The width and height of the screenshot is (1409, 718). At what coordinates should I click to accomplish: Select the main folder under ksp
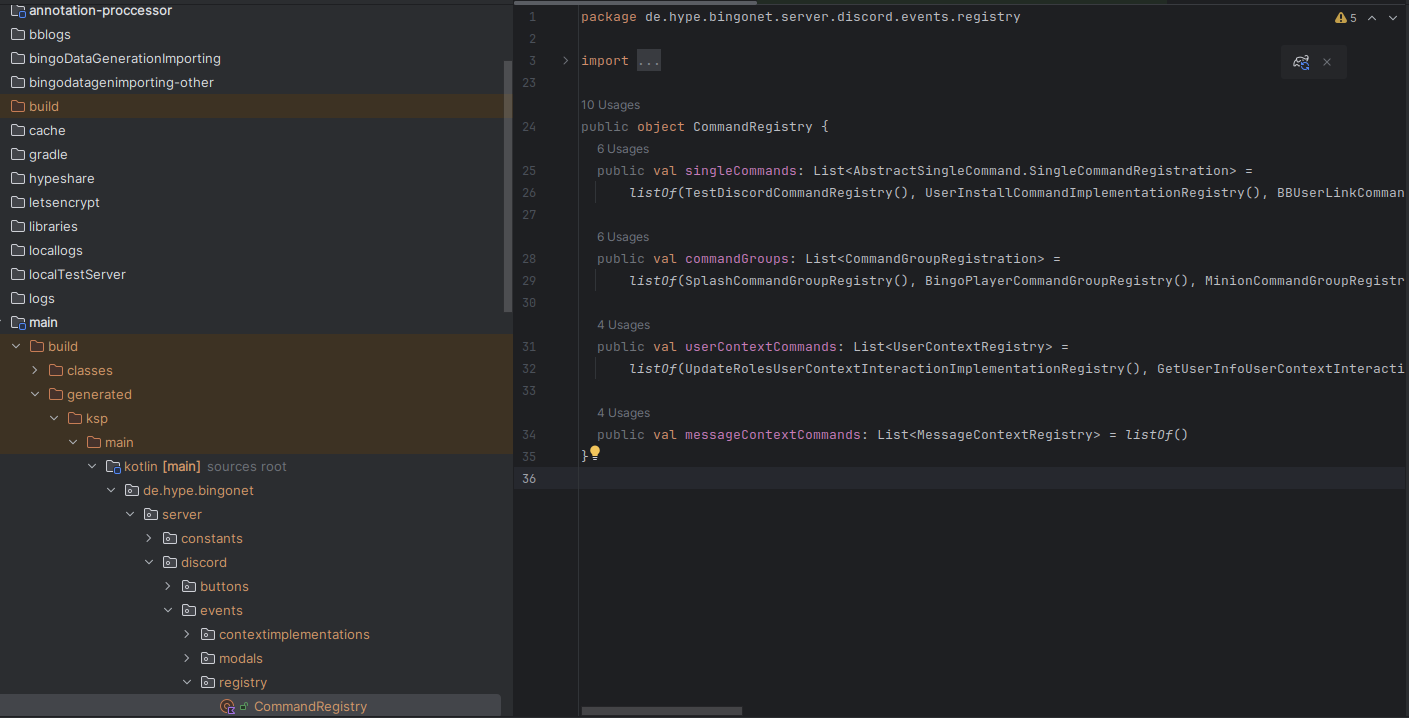tap(255, 442)
